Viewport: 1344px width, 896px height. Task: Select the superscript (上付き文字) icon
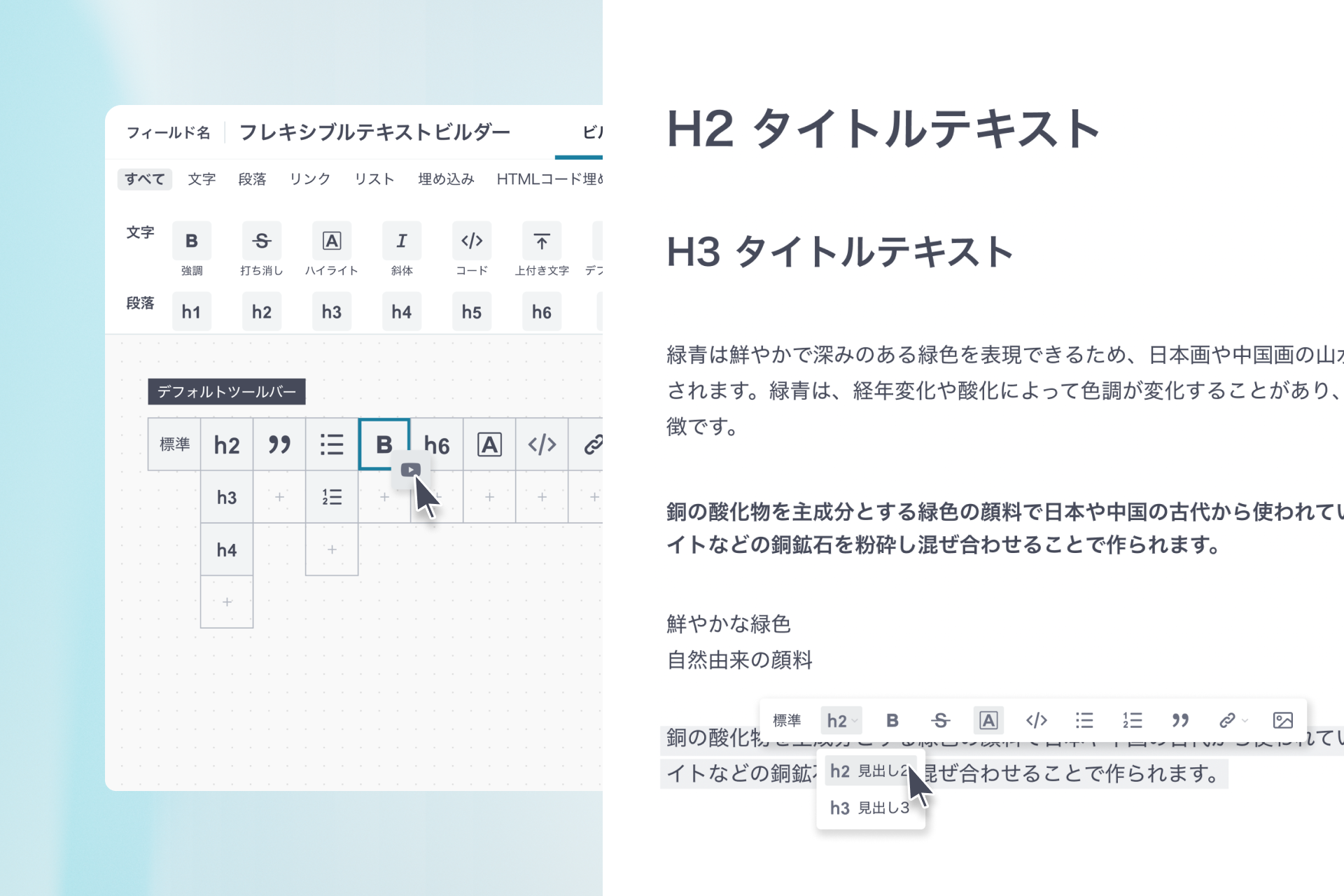pyautogui.click(x=541, y=241)
